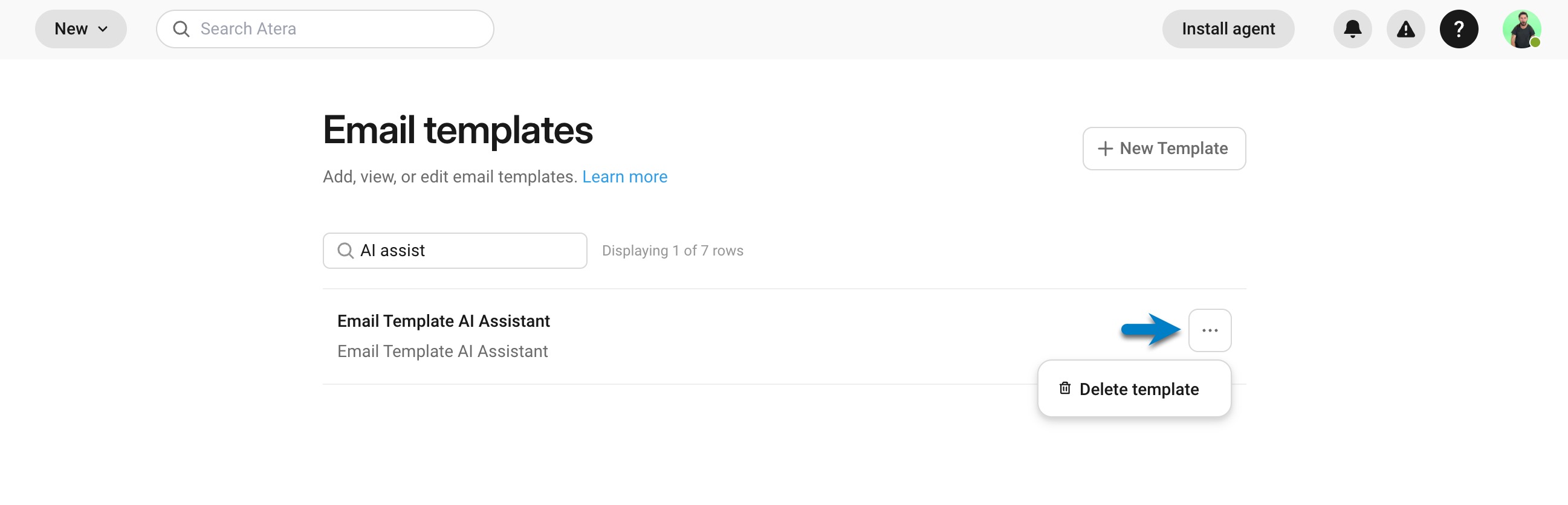The image size is (1568, 505).
Task: Click the trash icon in the Delete template menu
Action: tap(1064, 388)
